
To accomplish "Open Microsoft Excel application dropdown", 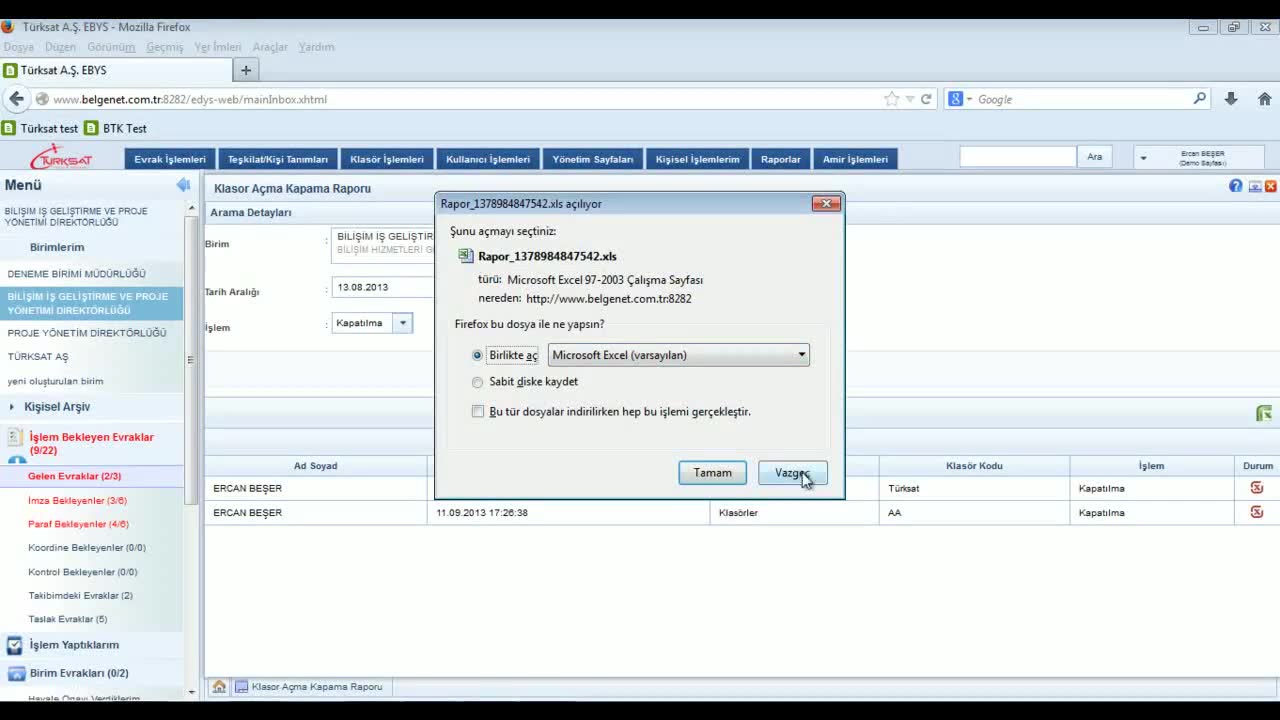I will tap(678, 355).
